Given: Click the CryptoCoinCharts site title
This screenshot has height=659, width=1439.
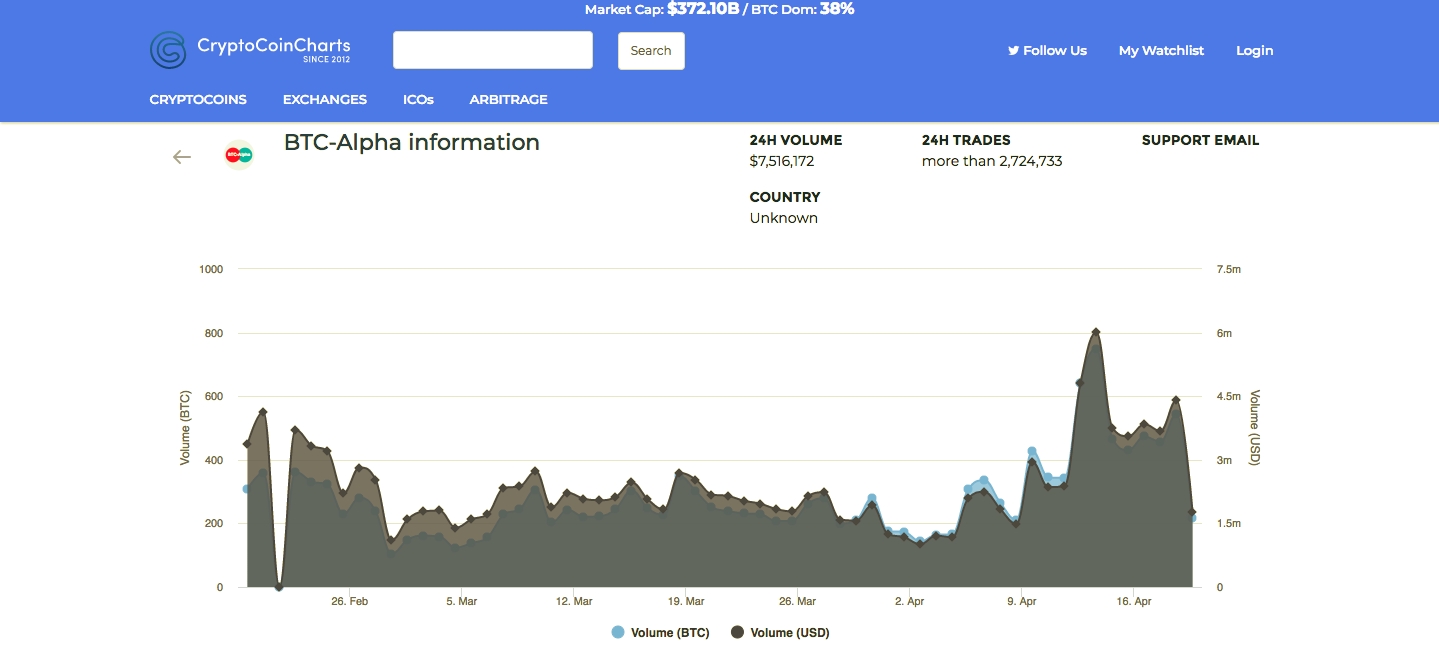Looking at the screenshot, I should click(x=274, y=45).
